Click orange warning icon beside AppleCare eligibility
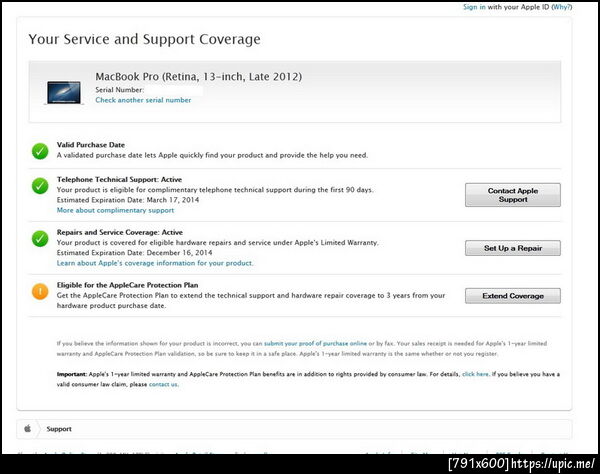600x474 pixels. tap(40, 292)
